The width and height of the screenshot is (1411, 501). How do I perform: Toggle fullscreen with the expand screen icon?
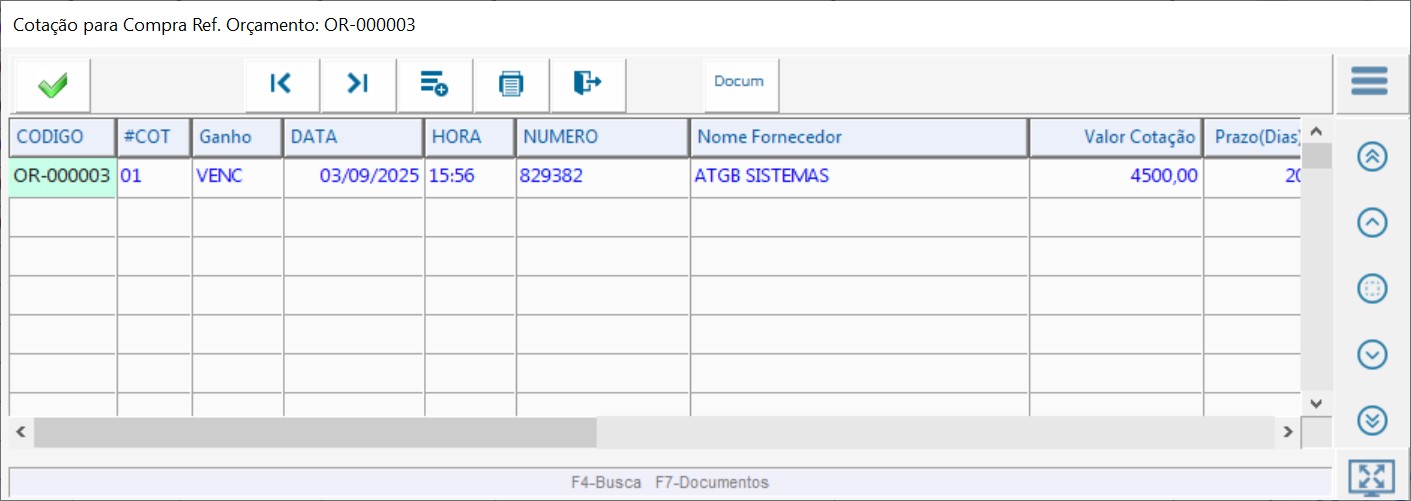[1371, 478]
